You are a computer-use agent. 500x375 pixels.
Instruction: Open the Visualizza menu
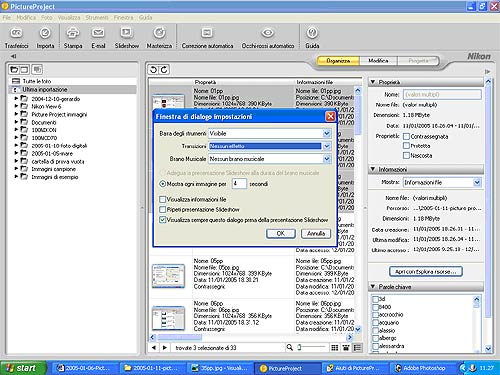[69, 18]
